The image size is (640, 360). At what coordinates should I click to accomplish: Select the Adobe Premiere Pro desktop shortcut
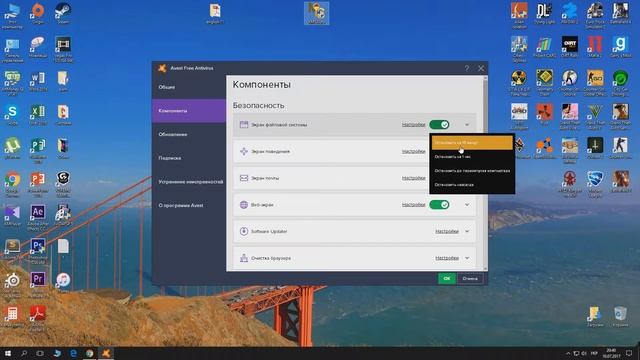(38, 284)
